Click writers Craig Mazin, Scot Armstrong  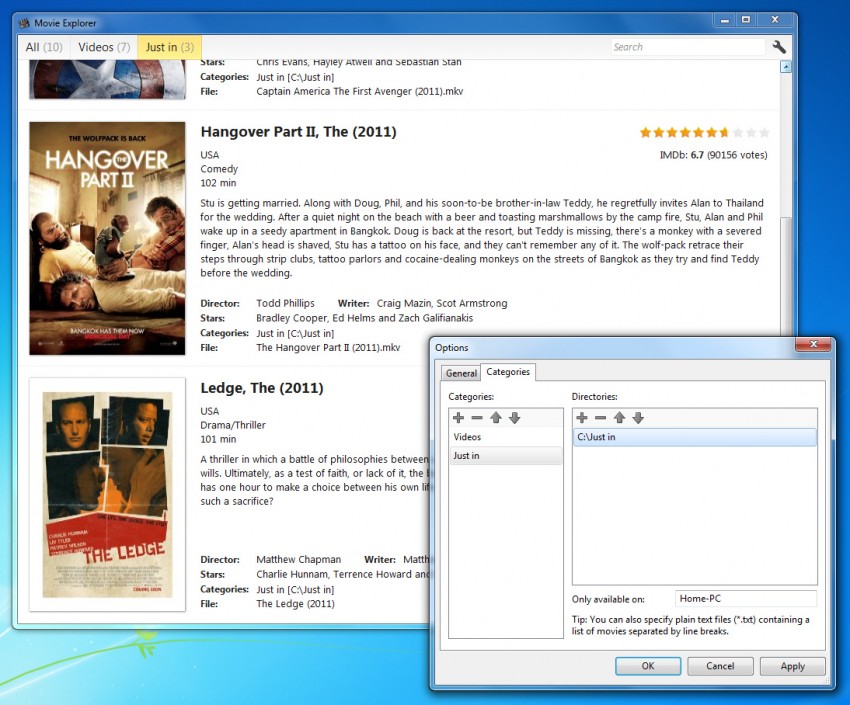442,303
